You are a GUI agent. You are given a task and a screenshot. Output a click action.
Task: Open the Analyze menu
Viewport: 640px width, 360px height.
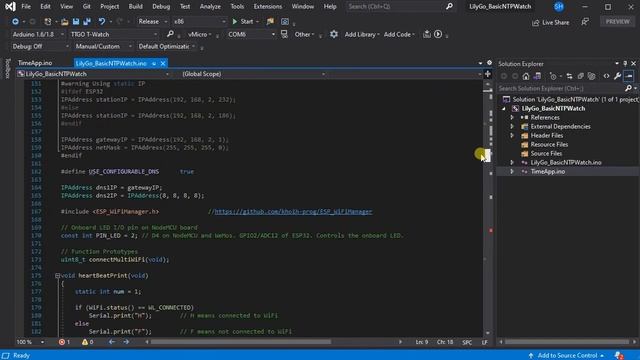coord(210,7)
